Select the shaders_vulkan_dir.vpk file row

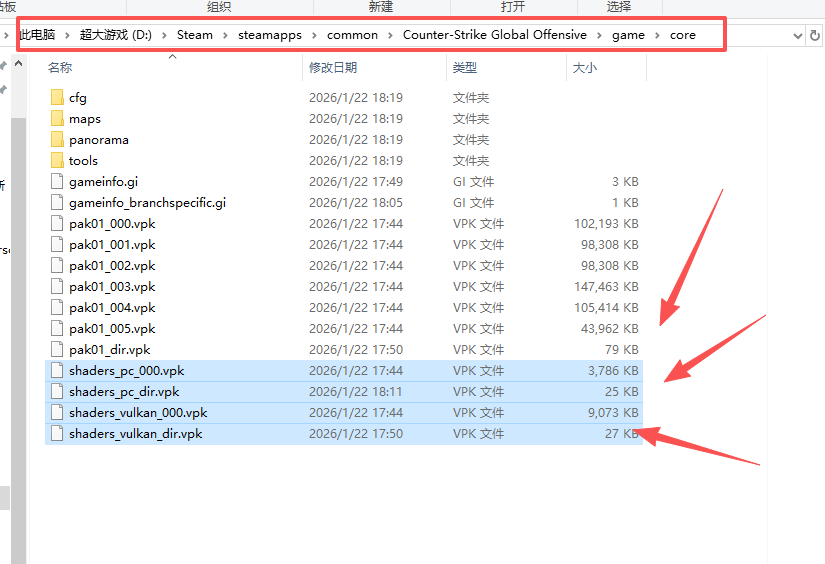[135, 434]
